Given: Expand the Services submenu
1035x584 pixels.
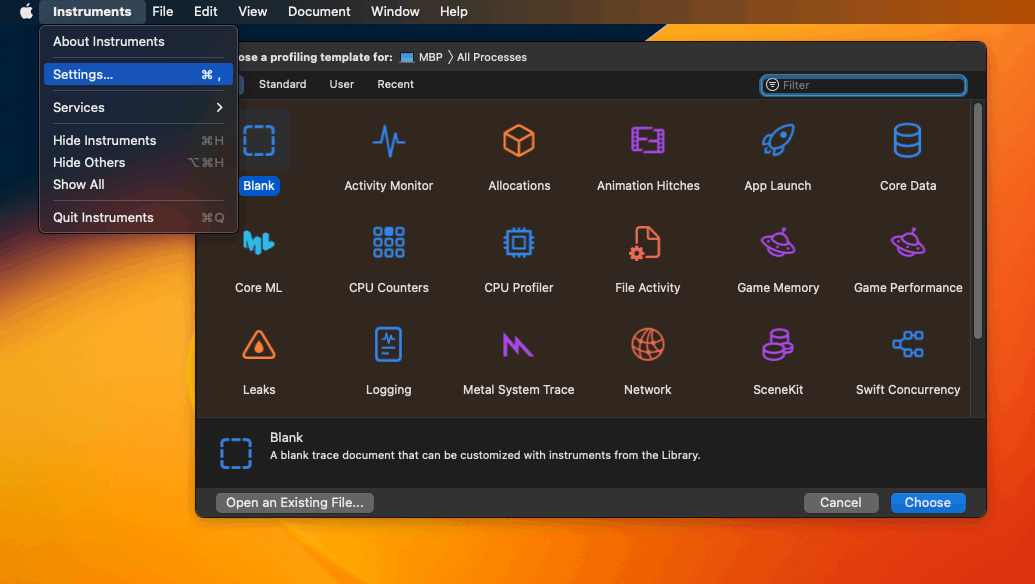Looking at the screenshot, I should point(138,108).
